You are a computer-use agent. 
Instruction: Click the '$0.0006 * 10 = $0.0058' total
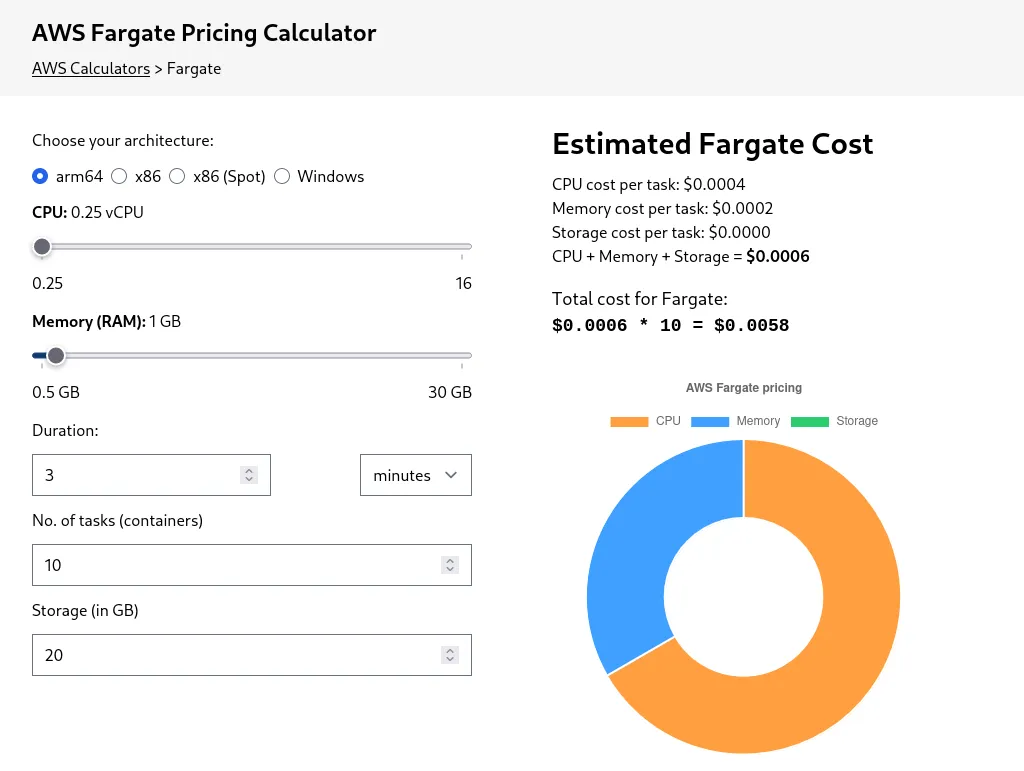(670, 325)
